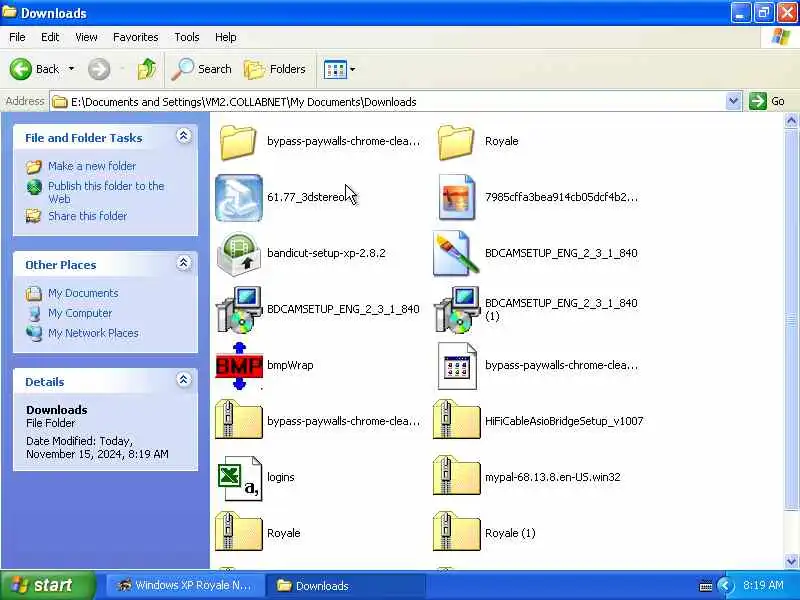Screen dimensions: 800x600
Task: Click the mypal-68.13.8.en-US.win32 file name
Action: click(x=553, y=477)
